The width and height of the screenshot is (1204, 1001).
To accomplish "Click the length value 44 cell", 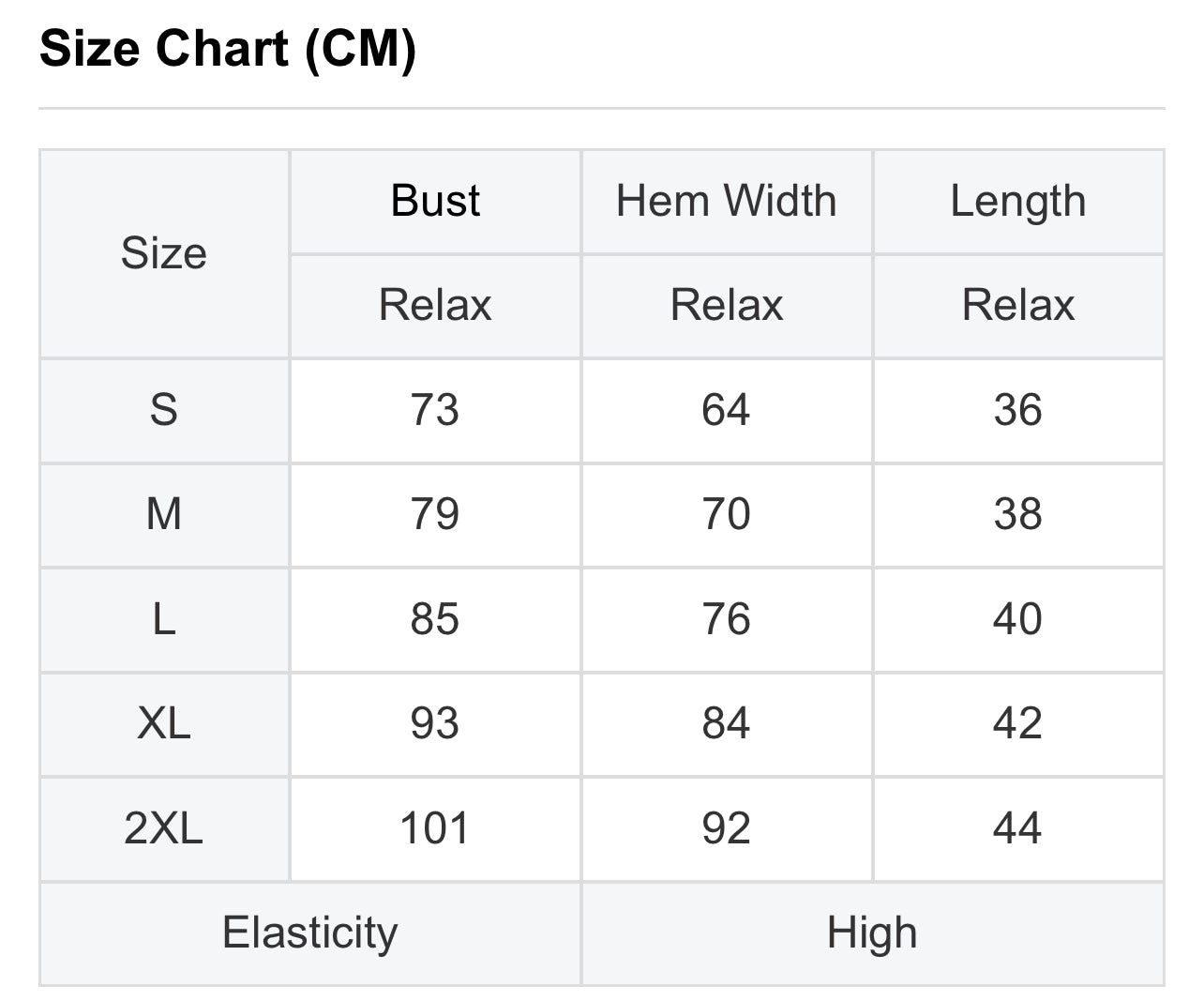I will pyautogui.click(x=1018, y=828).
